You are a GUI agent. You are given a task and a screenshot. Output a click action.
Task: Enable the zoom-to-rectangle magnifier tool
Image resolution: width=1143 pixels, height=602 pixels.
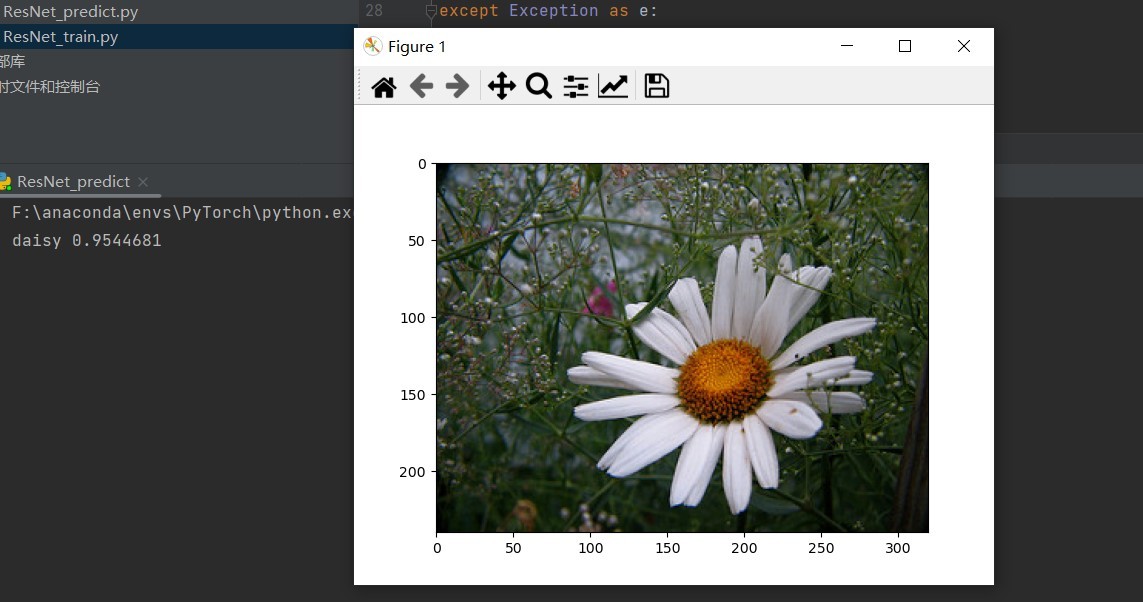[x=539, y=86]
